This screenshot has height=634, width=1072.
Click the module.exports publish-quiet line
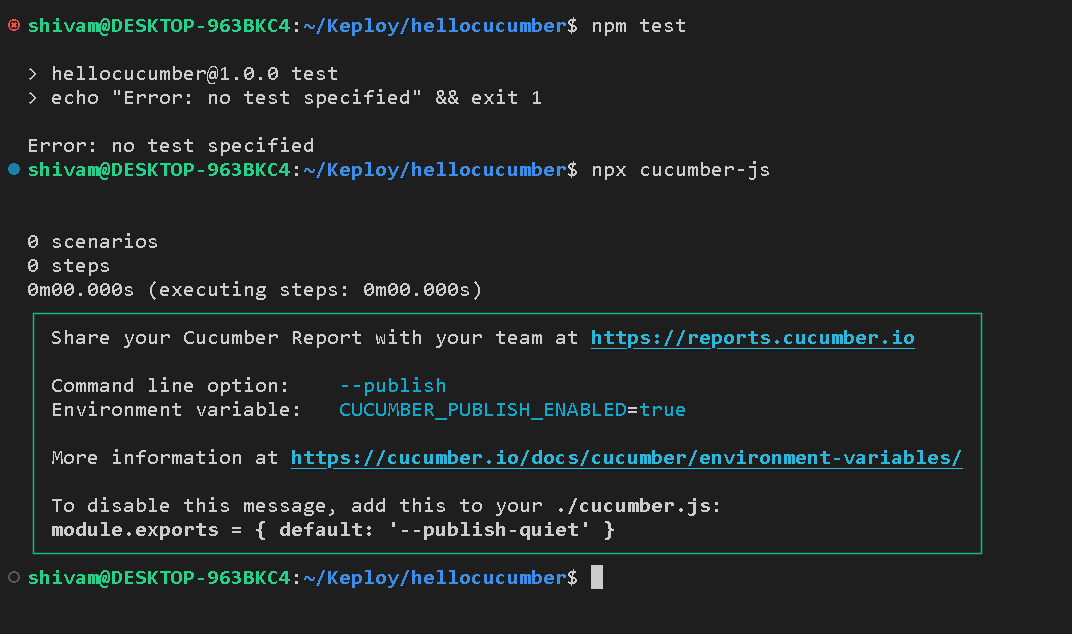pos(333,530)
